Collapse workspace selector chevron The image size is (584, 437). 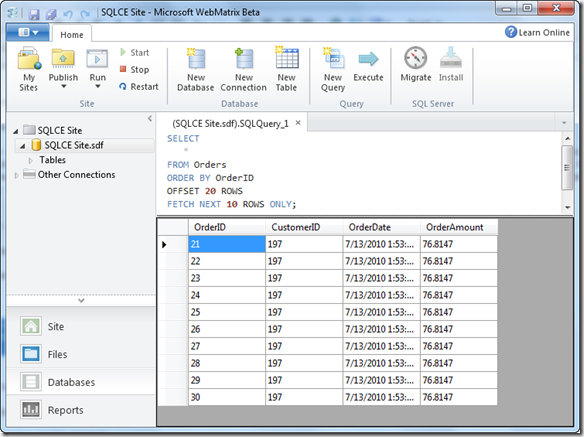coord(81,300)
